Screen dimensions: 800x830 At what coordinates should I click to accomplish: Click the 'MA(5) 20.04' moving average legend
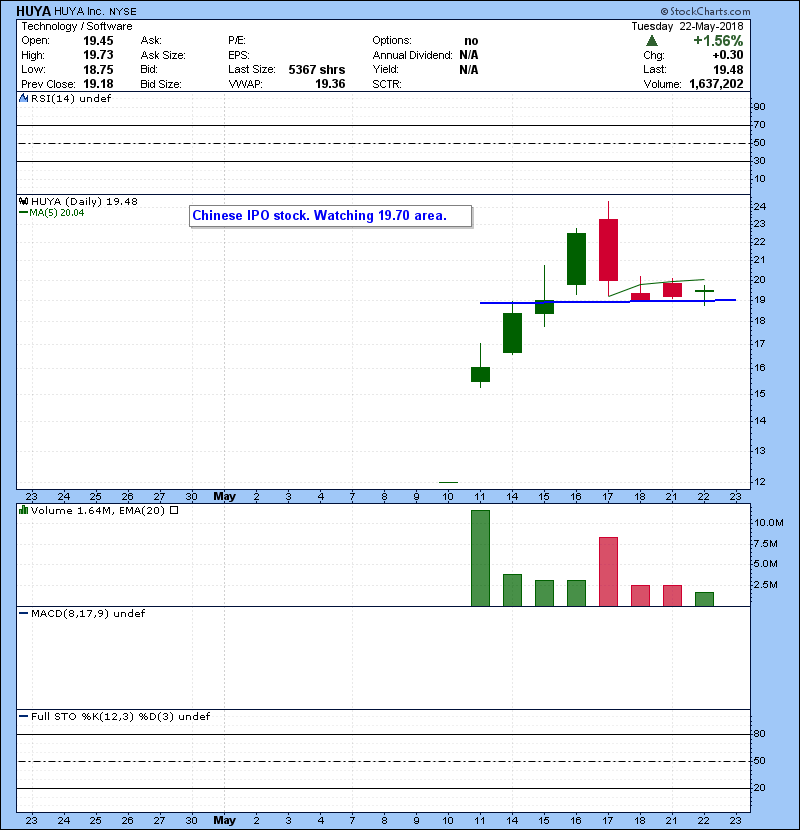point(57,213)
